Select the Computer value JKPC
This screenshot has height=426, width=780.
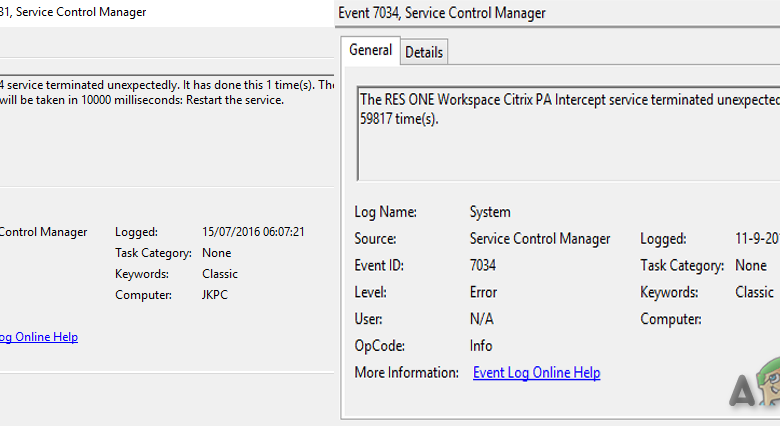(217, 295)
